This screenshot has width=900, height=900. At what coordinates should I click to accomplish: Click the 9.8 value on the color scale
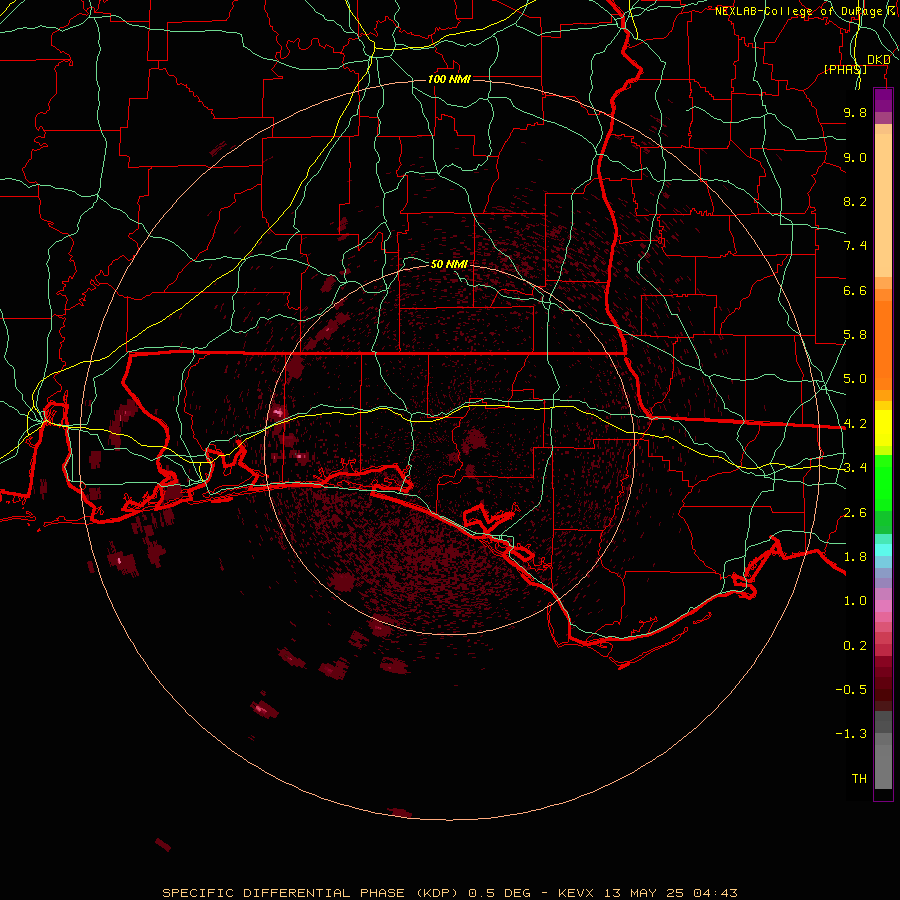855,112
